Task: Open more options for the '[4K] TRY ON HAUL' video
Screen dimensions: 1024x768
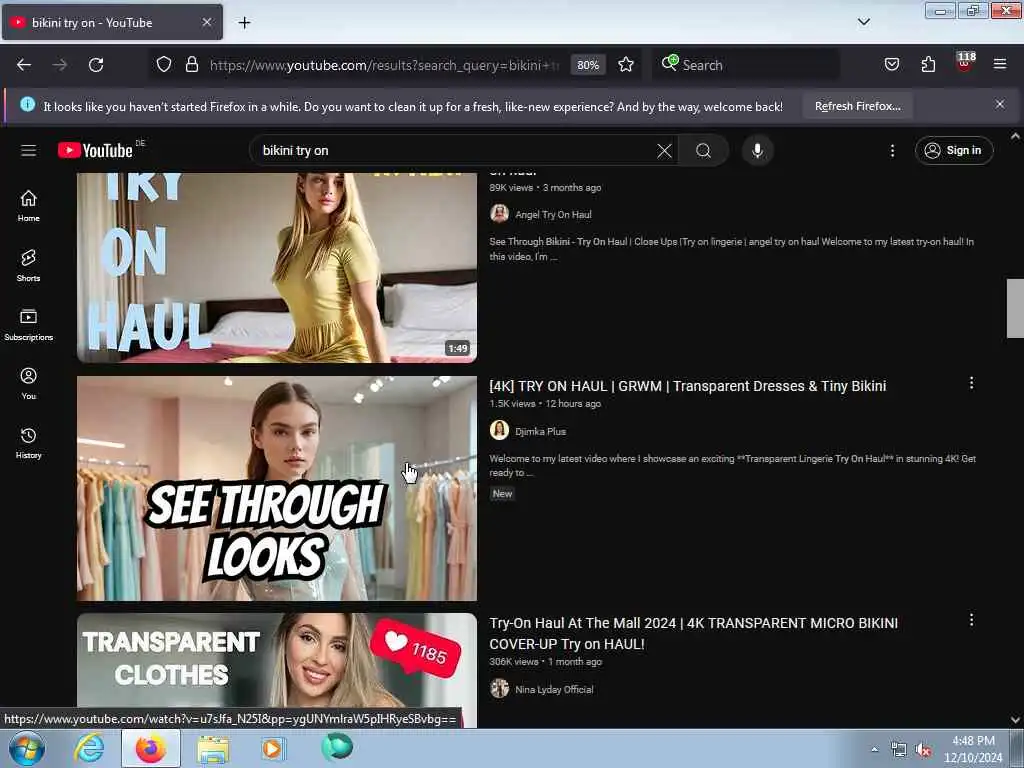Action: click(971, 383)
